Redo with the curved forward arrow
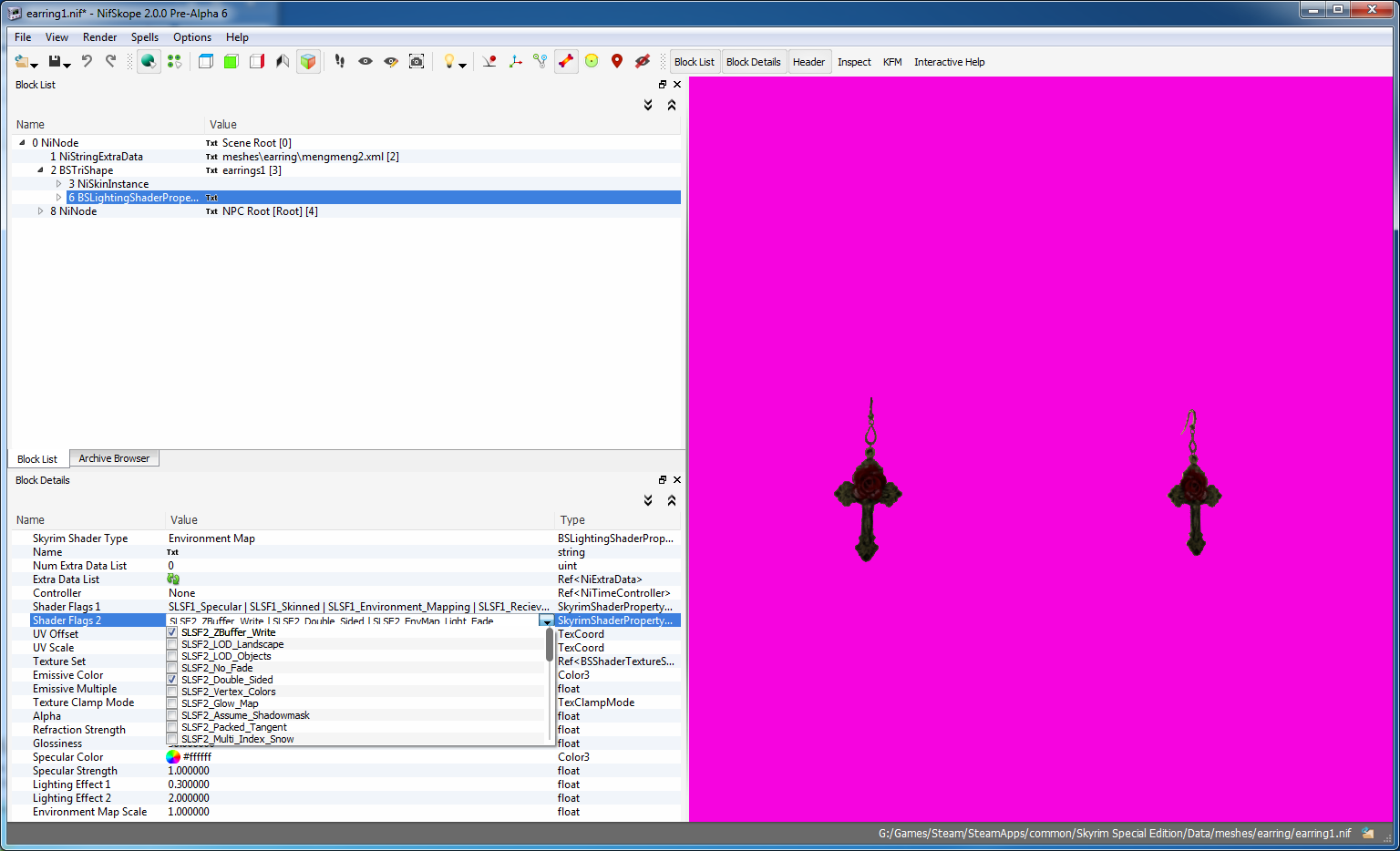 click(x=111, y=61)
